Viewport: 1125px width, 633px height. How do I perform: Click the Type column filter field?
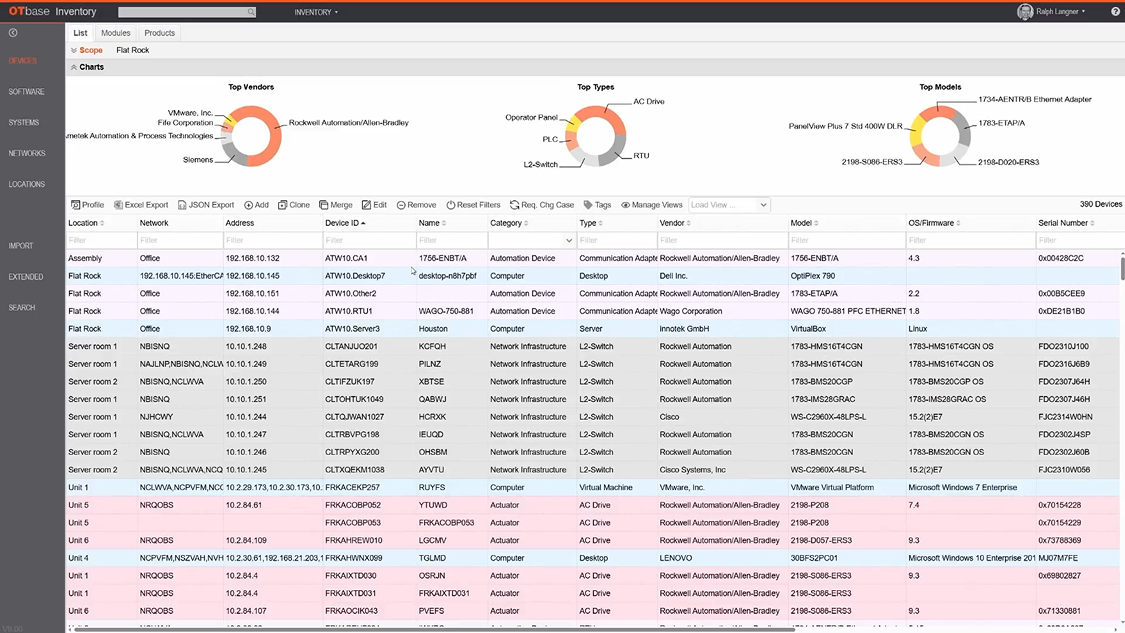click(616, 240)
